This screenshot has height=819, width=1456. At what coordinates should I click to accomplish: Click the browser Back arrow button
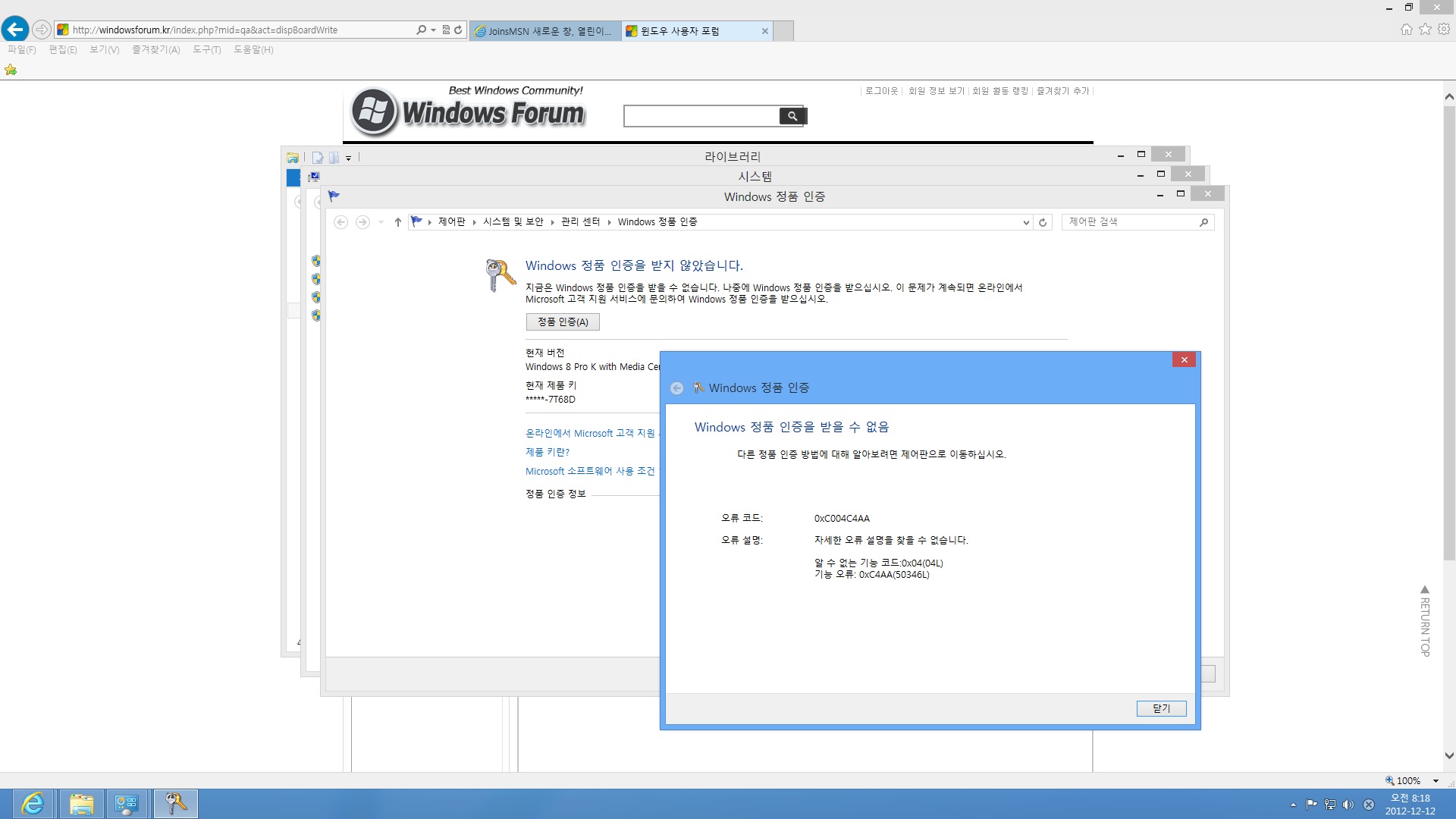(x=15, y=30)
